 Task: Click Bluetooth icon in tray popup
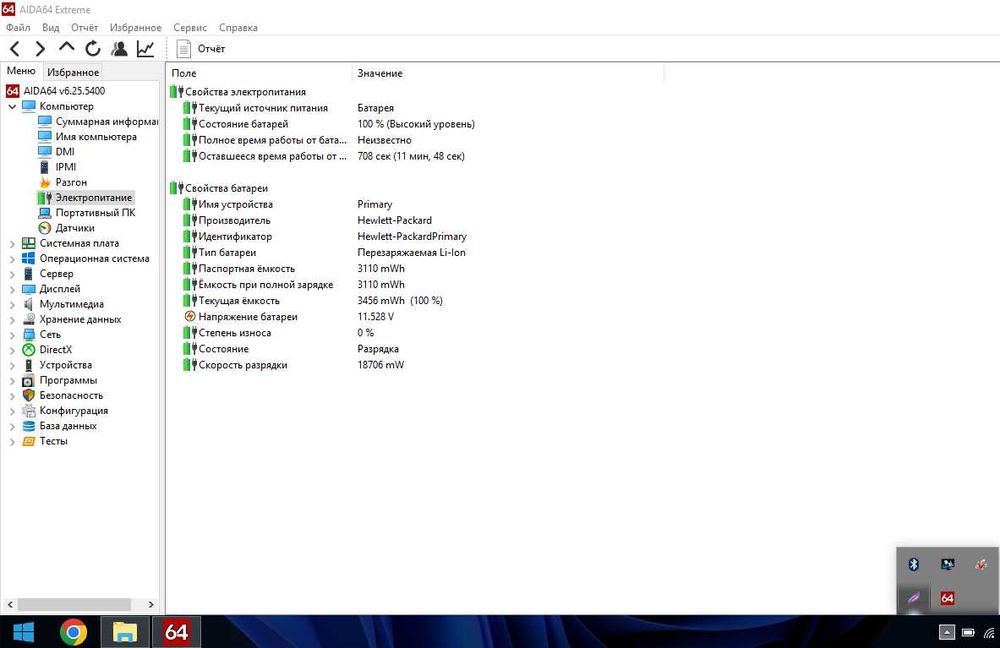point(913,564)
